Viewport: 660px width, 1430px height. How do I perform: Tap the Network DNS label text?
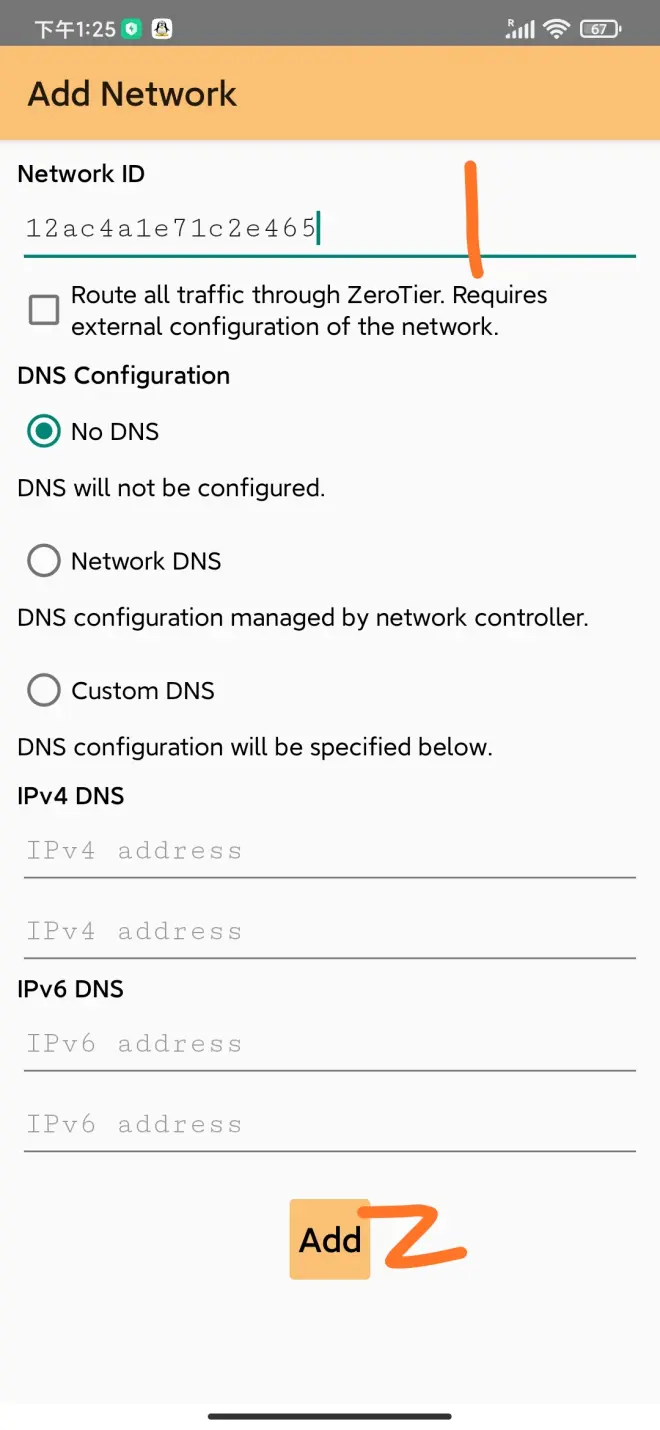pos(146,561)
